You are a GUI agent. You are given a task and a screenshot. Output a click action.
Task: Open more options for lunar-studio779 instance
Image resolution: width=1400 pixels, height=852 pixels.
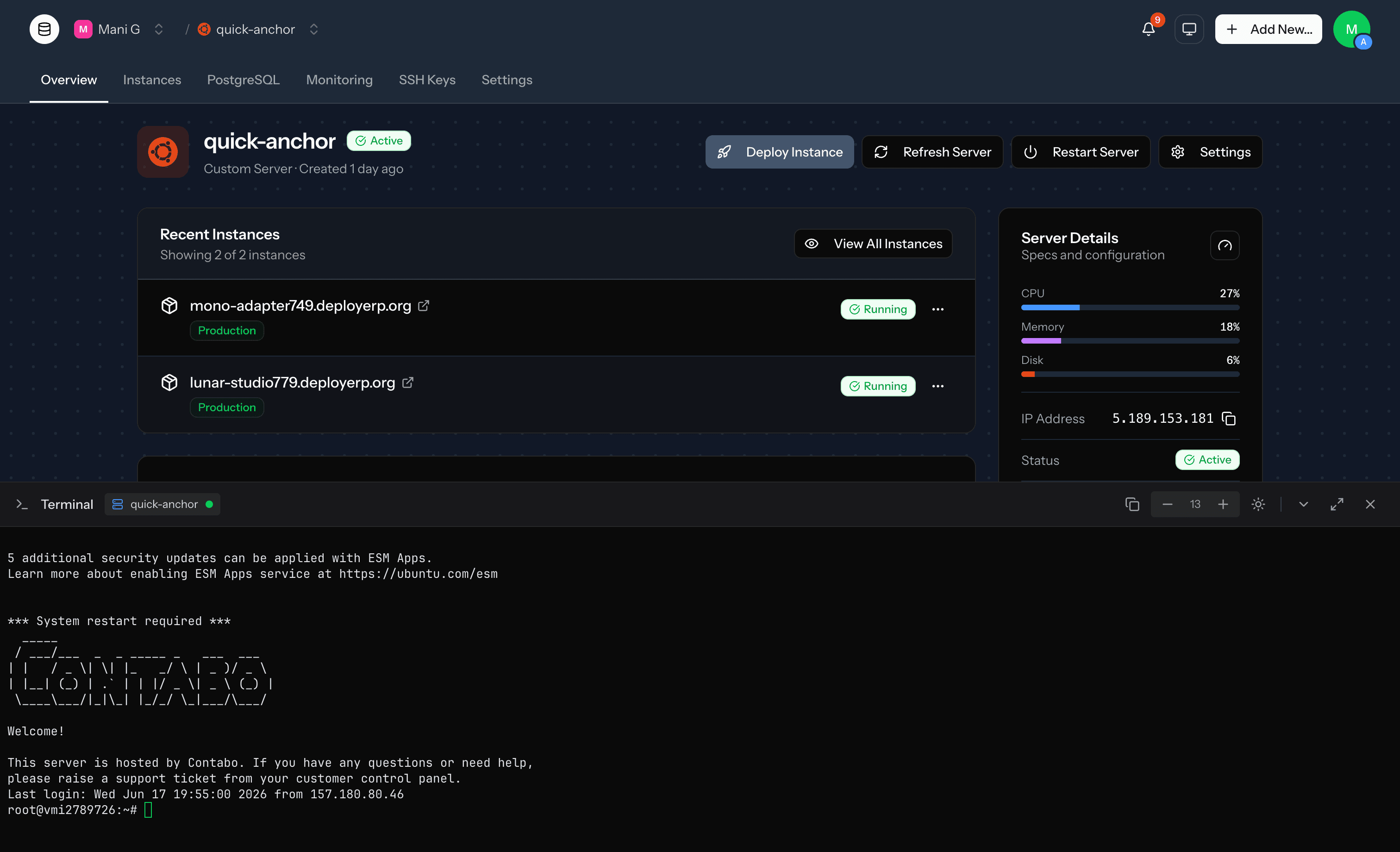click(937, 386)
